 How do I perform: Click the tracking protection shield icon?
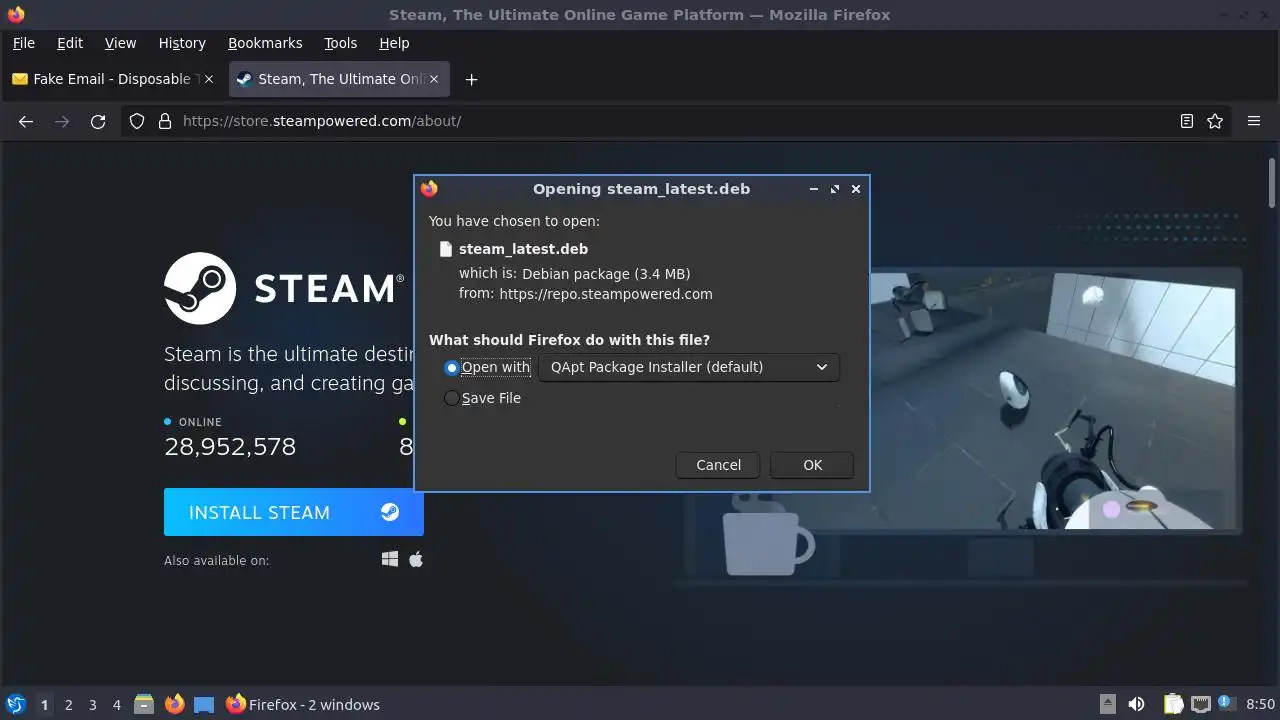(137, 121)
